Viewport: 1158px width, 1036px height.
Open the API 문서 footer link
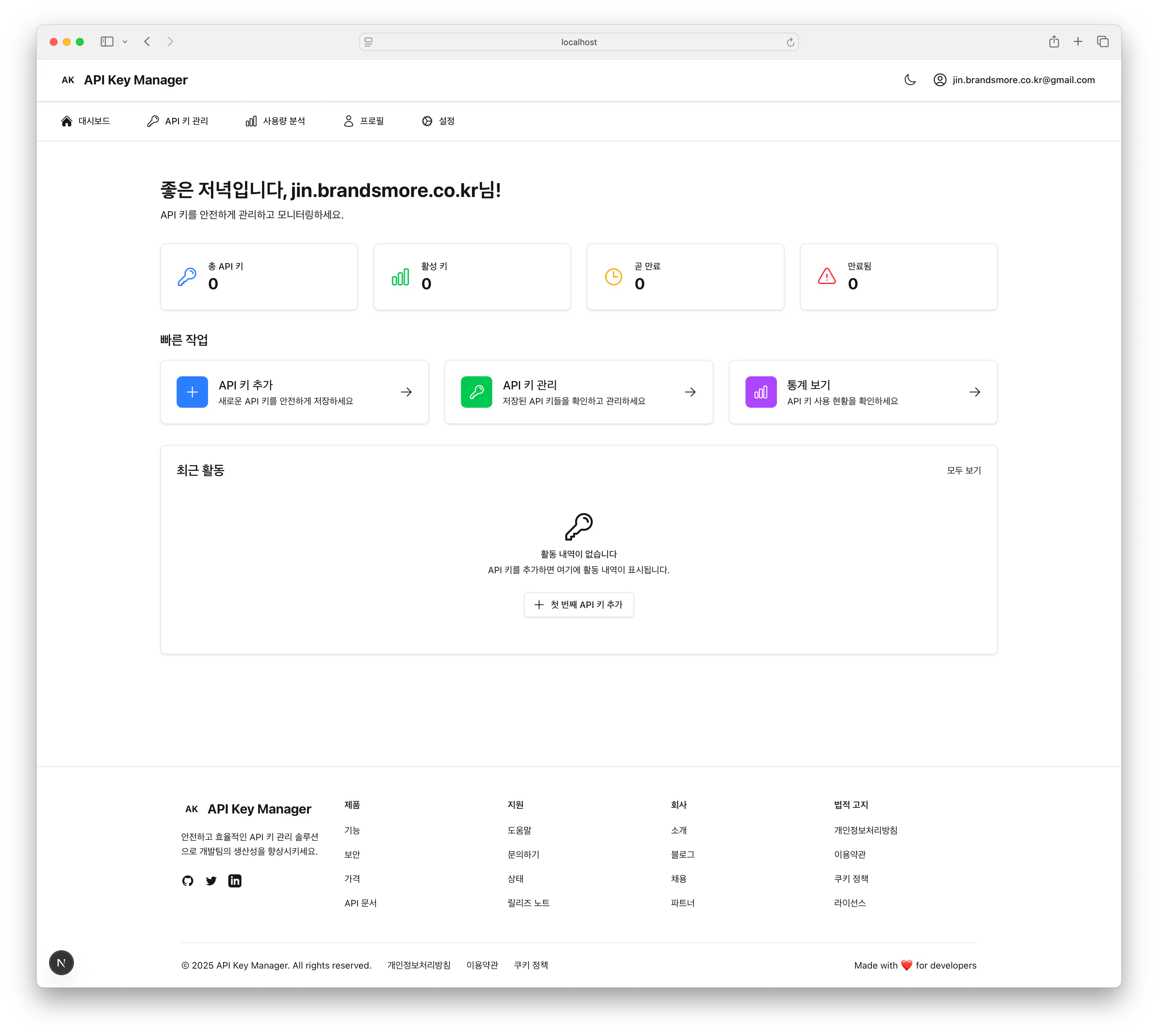click(360, 903)
